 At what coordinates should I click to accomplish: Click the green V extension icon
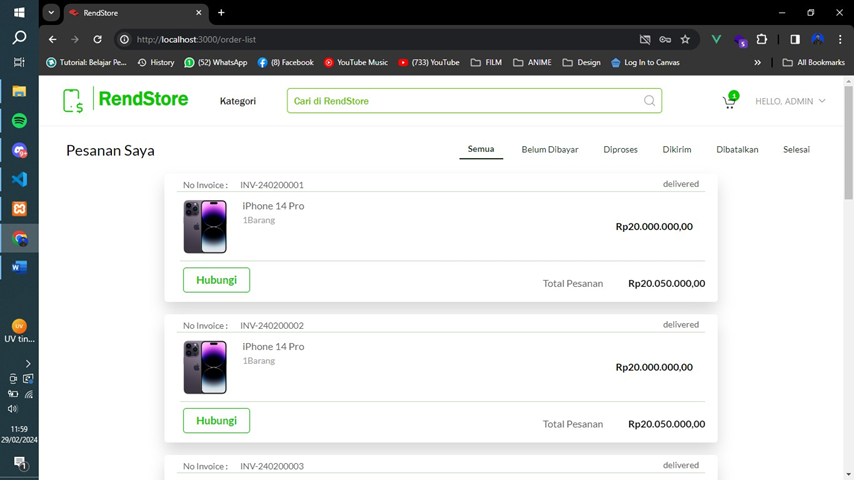pyautogui.click(x=716, y=39)
